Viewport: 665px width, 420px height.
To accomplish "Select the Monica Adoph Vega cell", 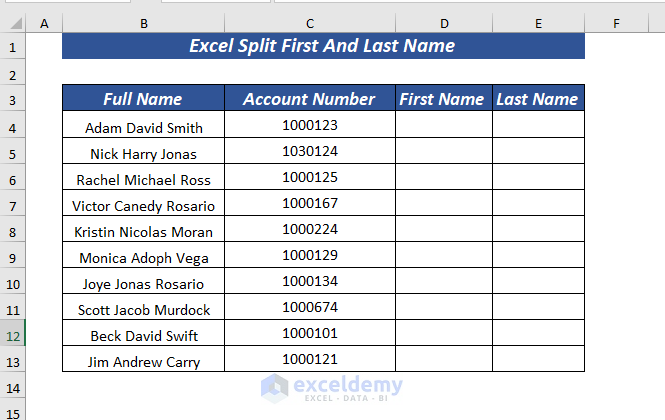I will click(x=143, y=257).
